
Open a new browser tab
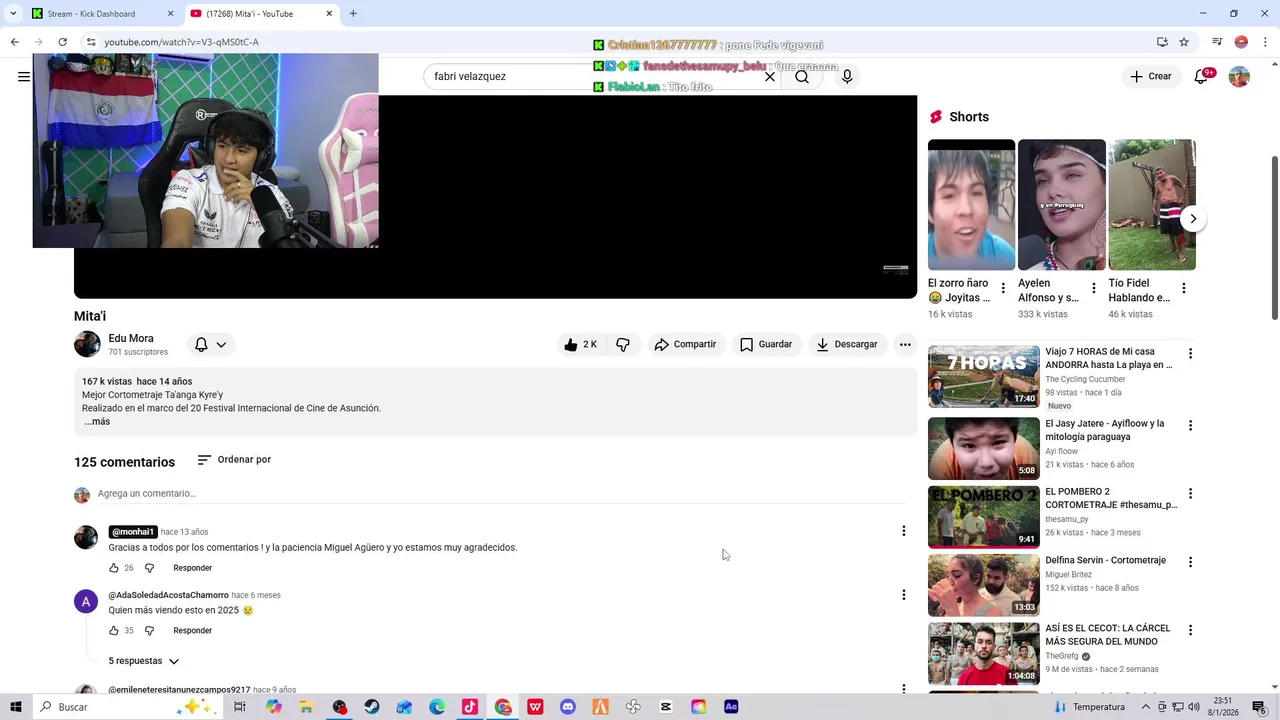353,14
